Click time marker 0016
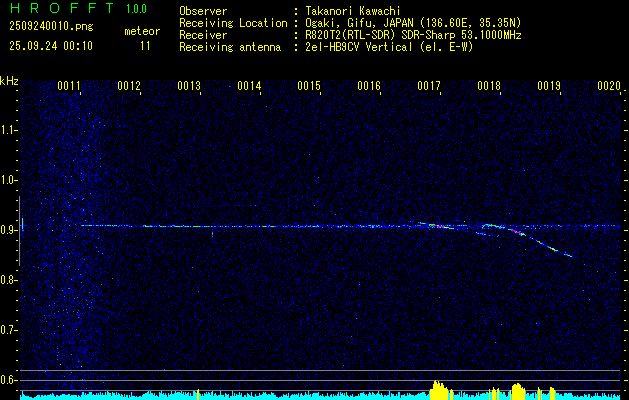Image resolution: width=629 pixels, height=400 pixels. click(369, 86)
